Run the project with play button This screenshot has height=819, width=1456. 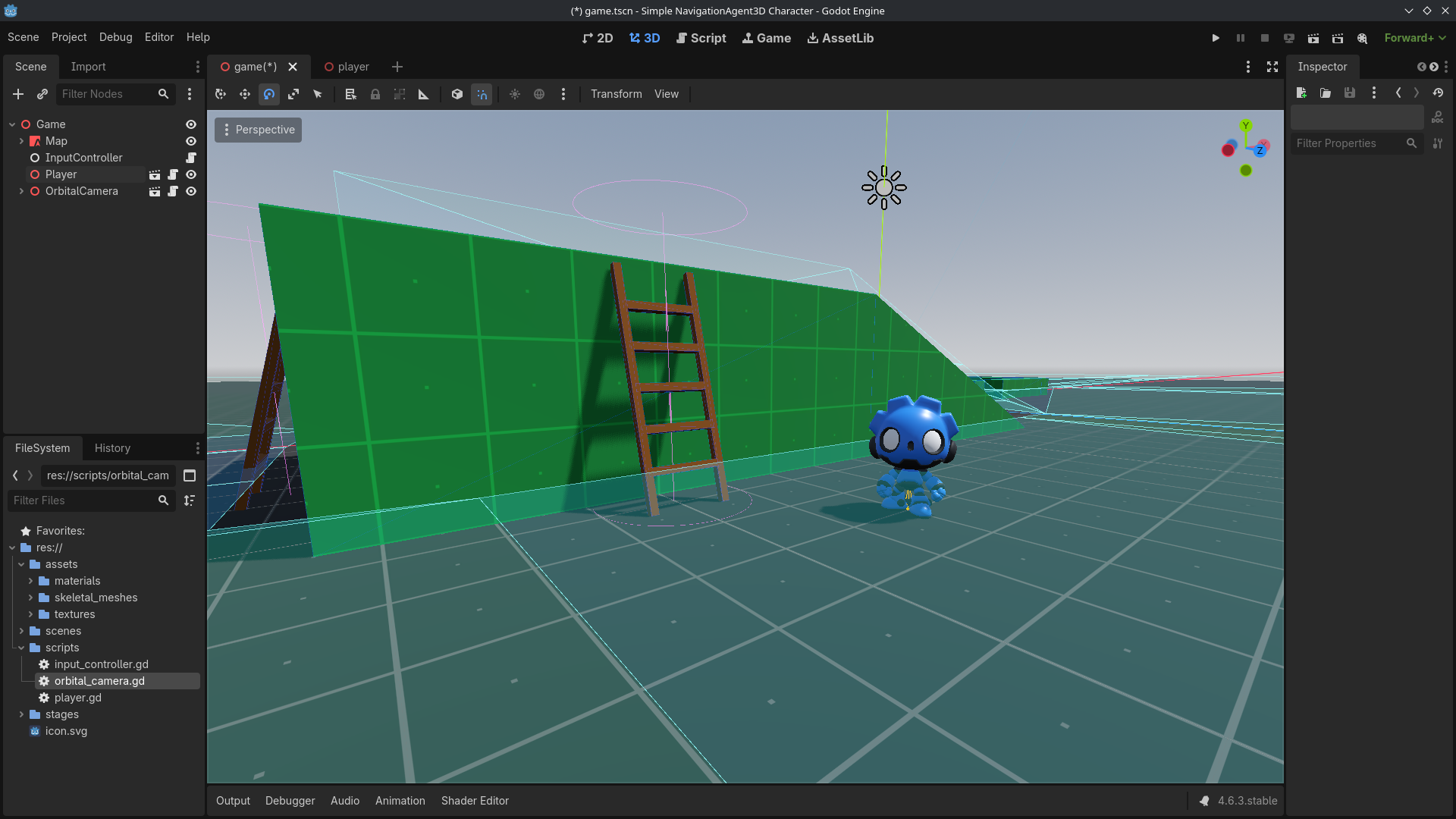point(1216,38)
